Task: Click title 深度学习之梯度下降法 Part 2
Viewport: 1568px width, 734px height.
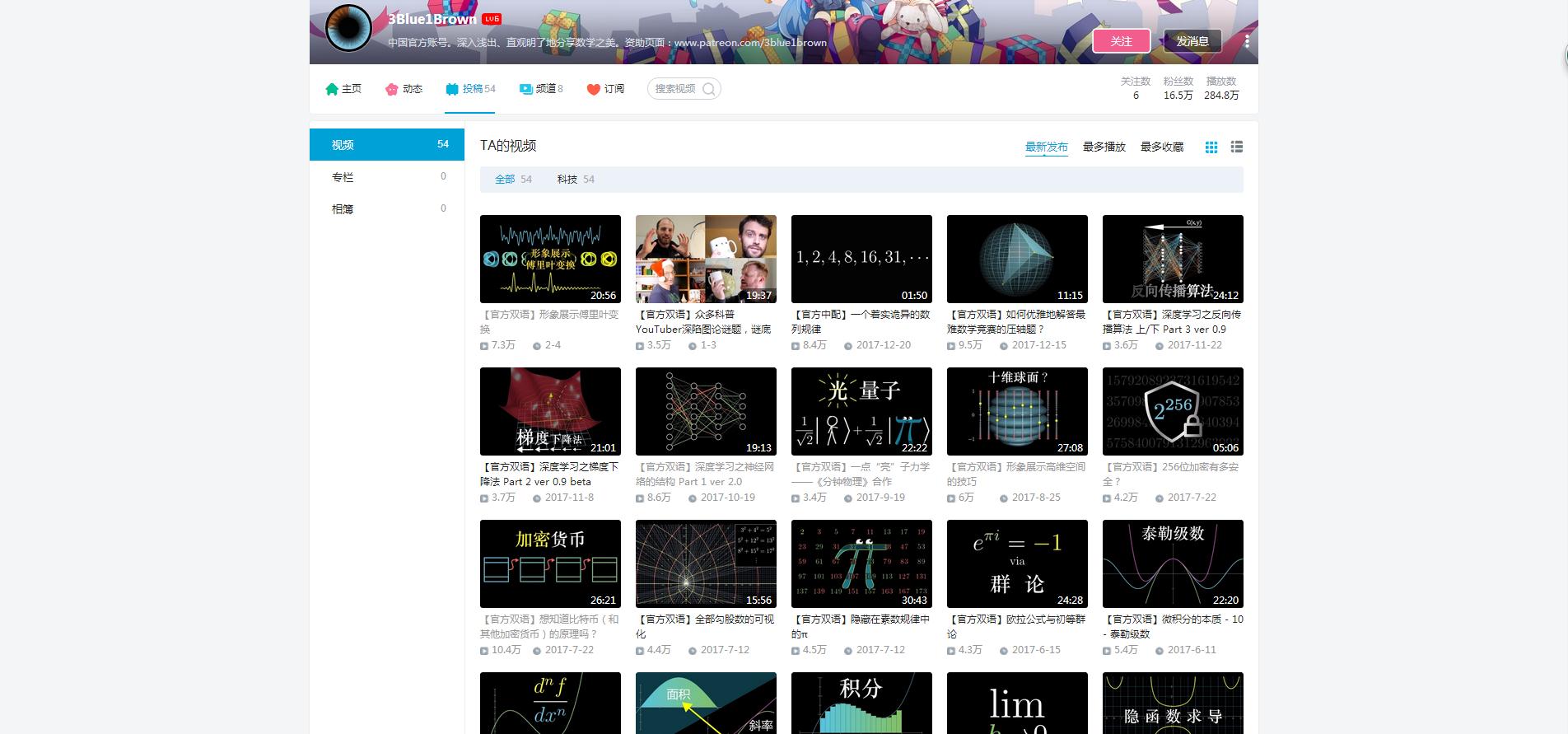Action: coord(550,474)
